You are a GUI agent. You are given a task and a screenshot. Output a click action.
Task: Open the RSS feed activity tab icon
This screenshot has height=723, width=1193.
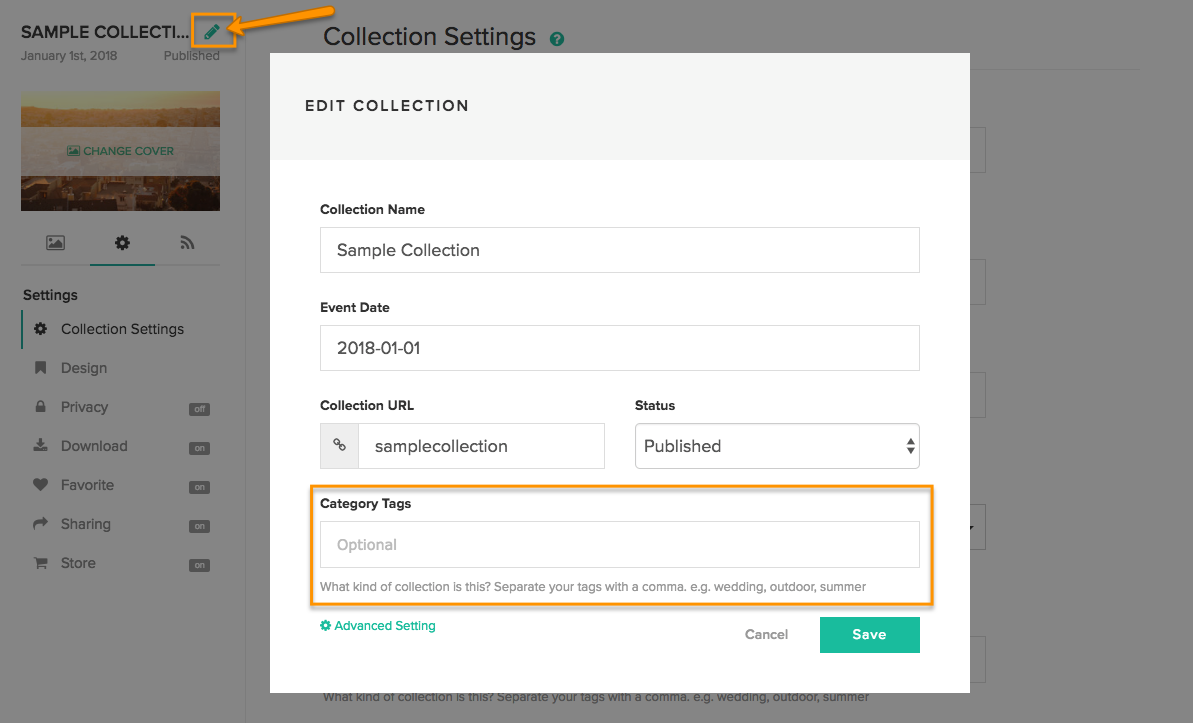187,243
